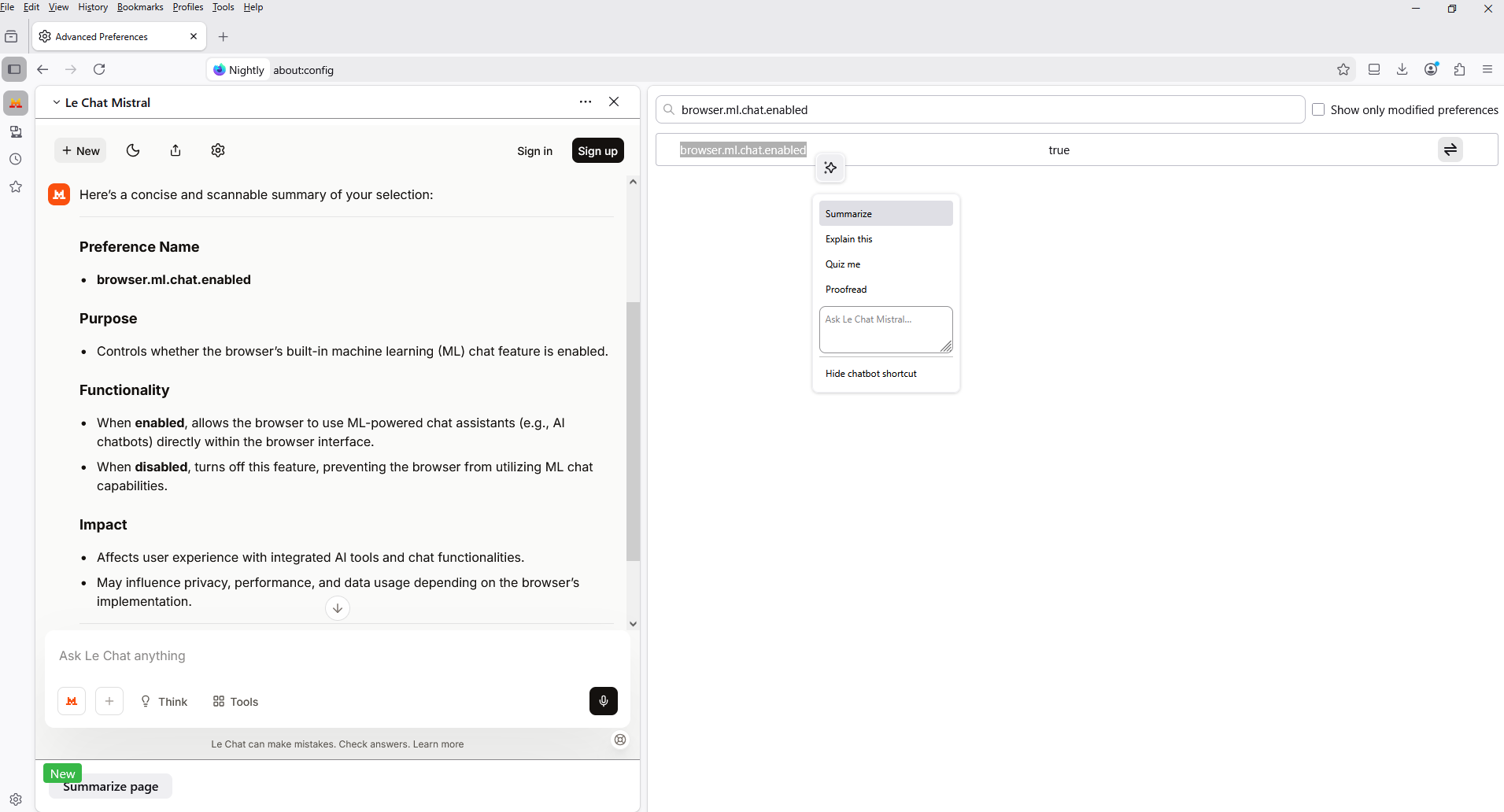Open Bookmarks star in the sidebar strip
Viewport: 1504px width, 812px height.
16,187
